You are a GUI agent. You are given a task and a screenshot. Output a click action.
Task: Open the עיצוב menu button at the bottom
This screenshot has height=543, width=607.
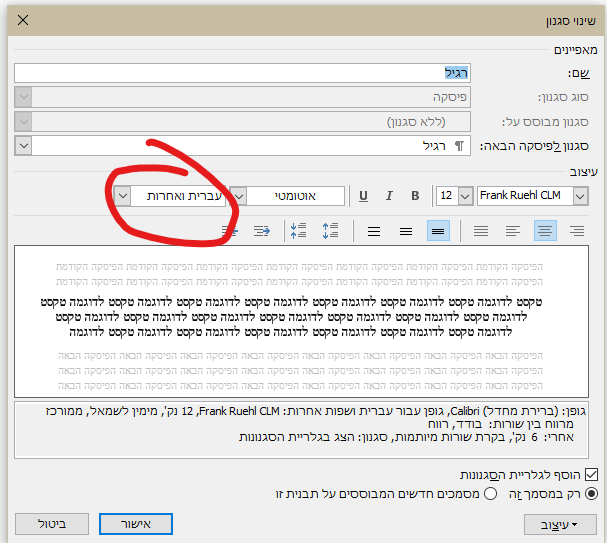[560, 524]
